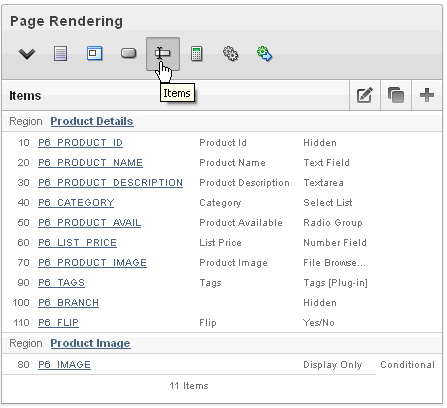Viewport: 447px width, 408px height.
Task: Click the 'Product Description' label text
Action: point(244,183)
